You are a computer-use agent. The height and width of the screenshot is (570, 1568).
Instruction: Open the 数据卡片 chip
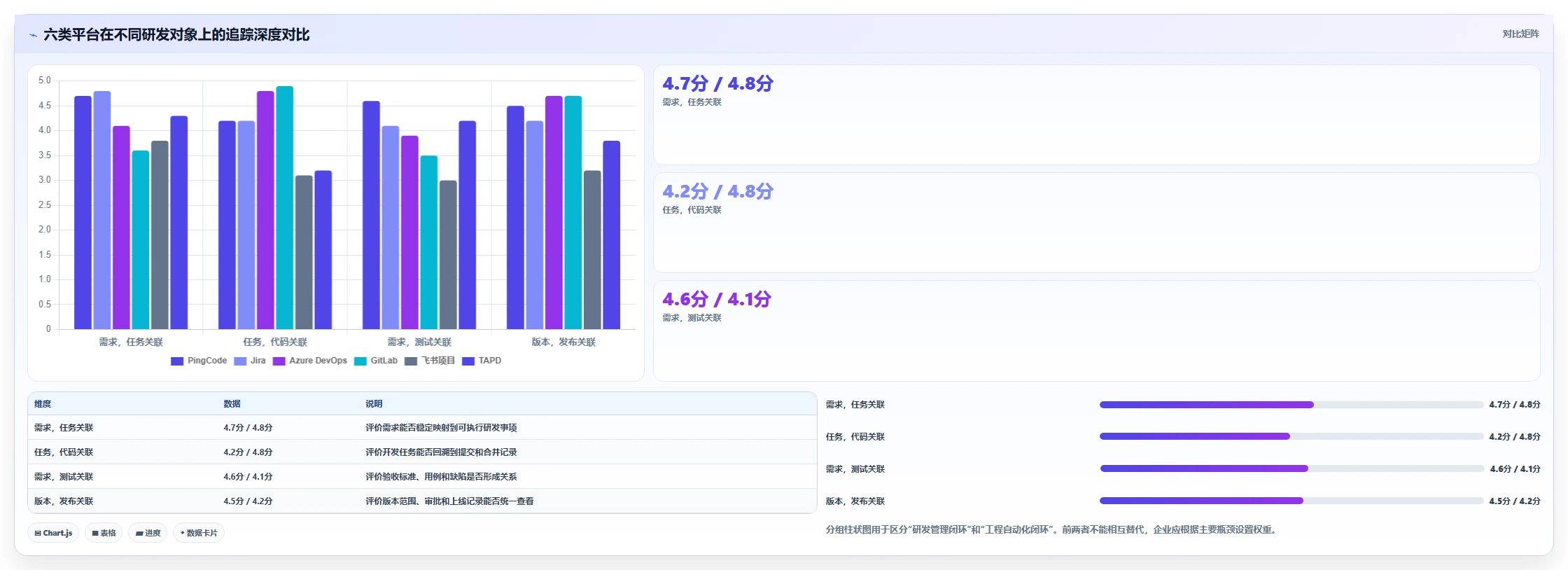199,533
